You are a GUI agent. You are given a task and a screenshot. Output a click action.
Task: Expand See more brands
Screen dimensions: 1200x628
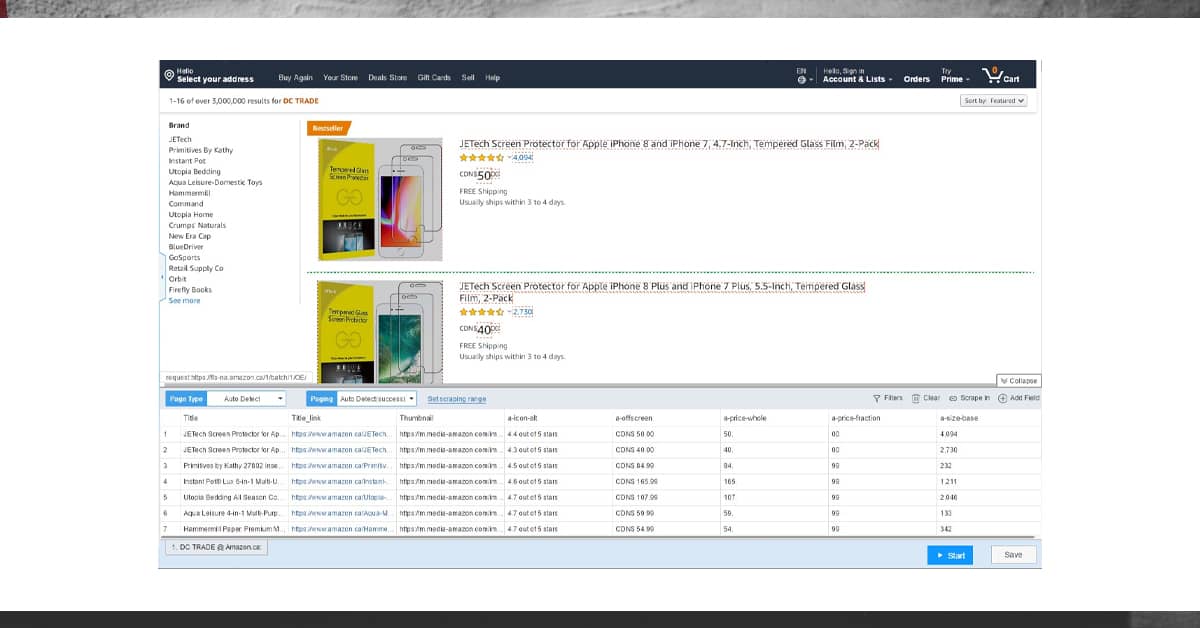tap(184, 300)
